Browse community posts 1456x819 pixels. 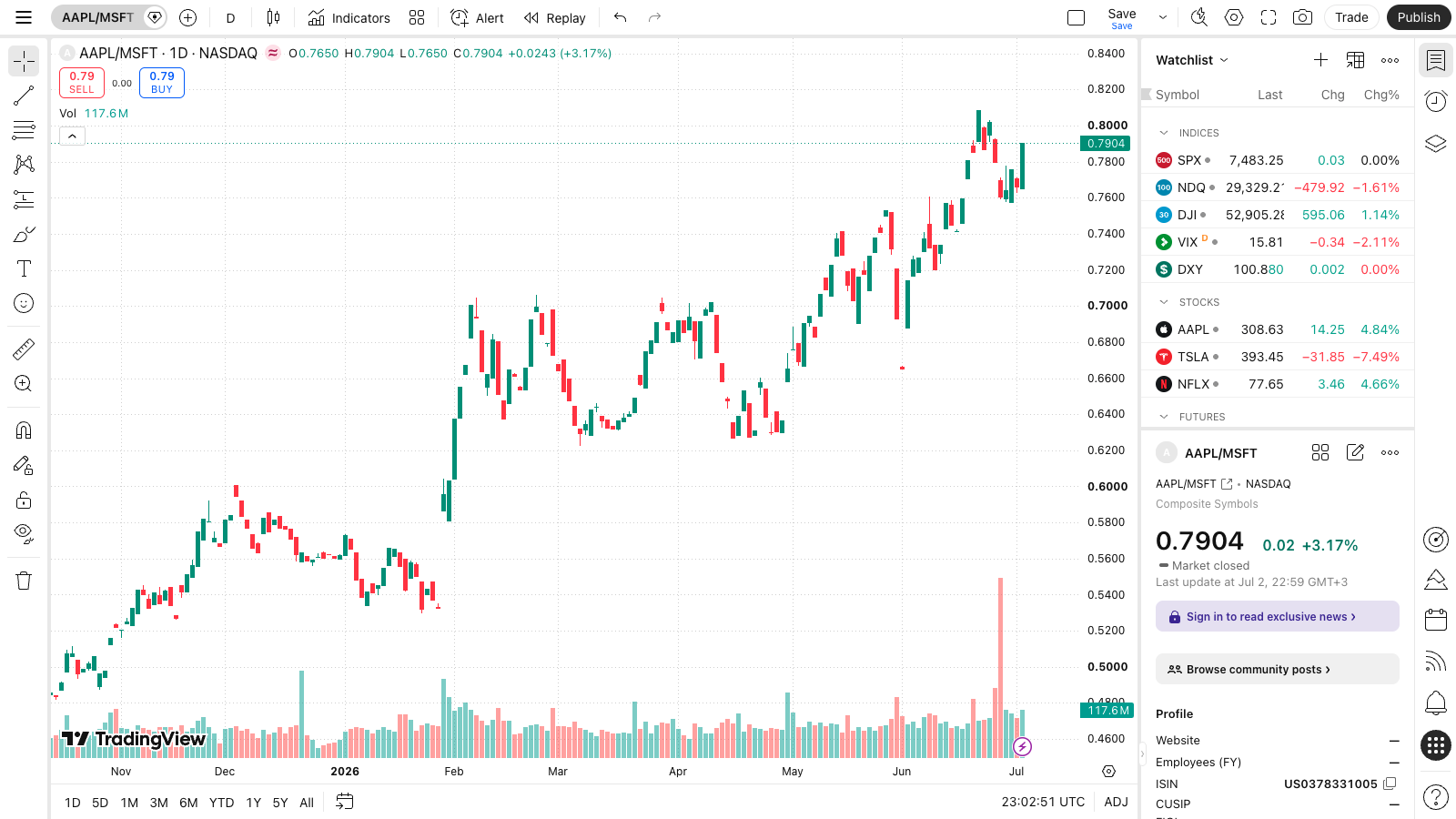tap(1278, 669)
